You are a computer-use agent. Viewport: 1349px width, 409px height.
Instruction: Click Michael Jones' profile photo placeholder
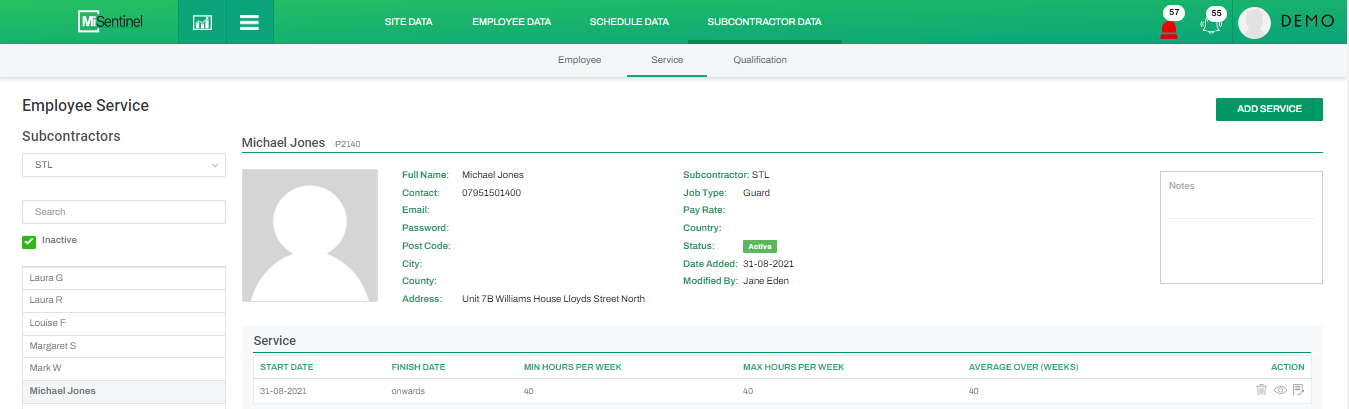[x=310, y=236]
